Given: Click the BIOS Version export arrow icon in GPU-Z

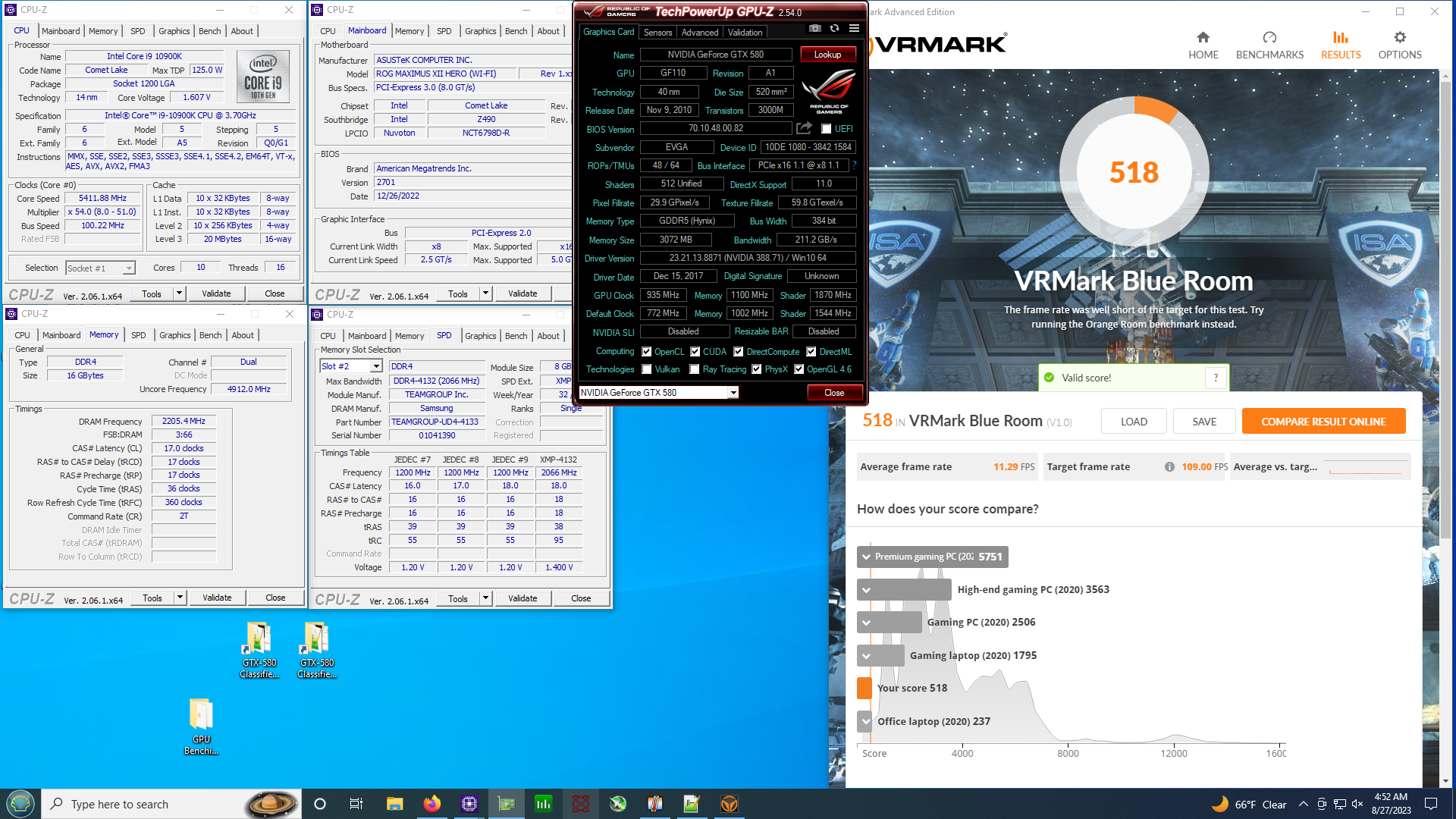Looking at the screenshot, I should 804,128.
